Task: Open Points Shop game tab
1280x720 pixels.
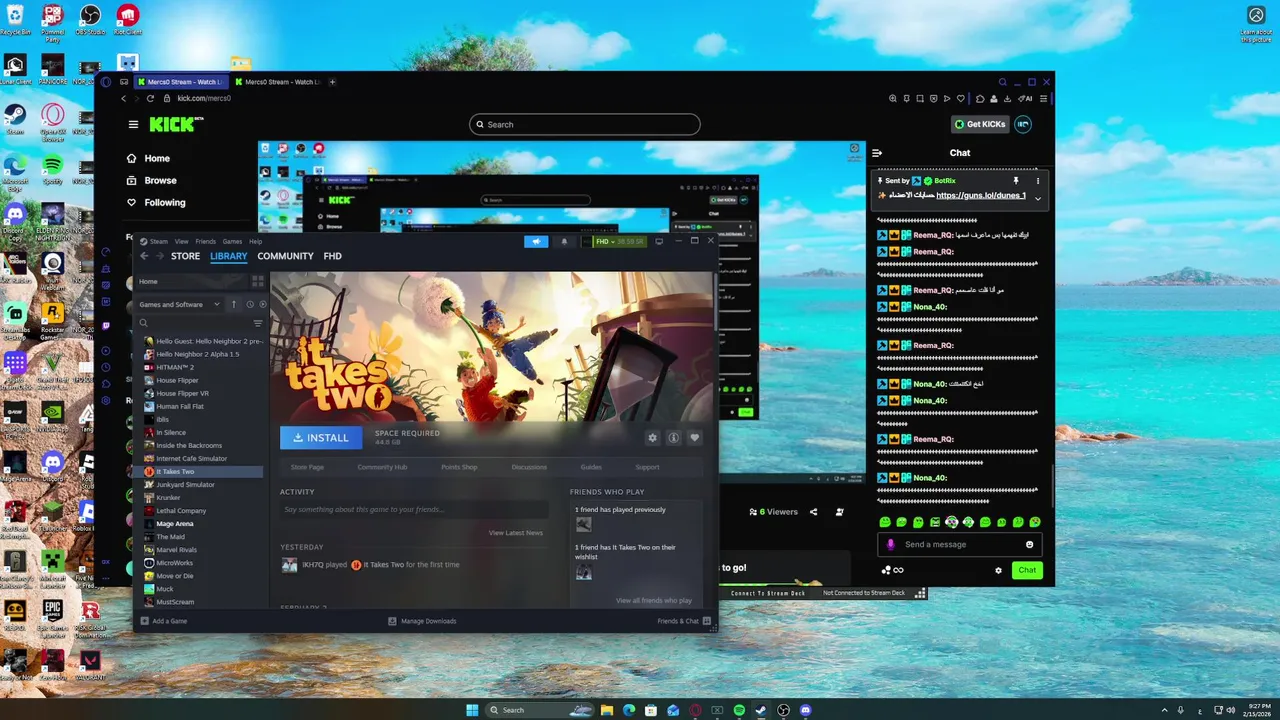Action: coord(459,467)
